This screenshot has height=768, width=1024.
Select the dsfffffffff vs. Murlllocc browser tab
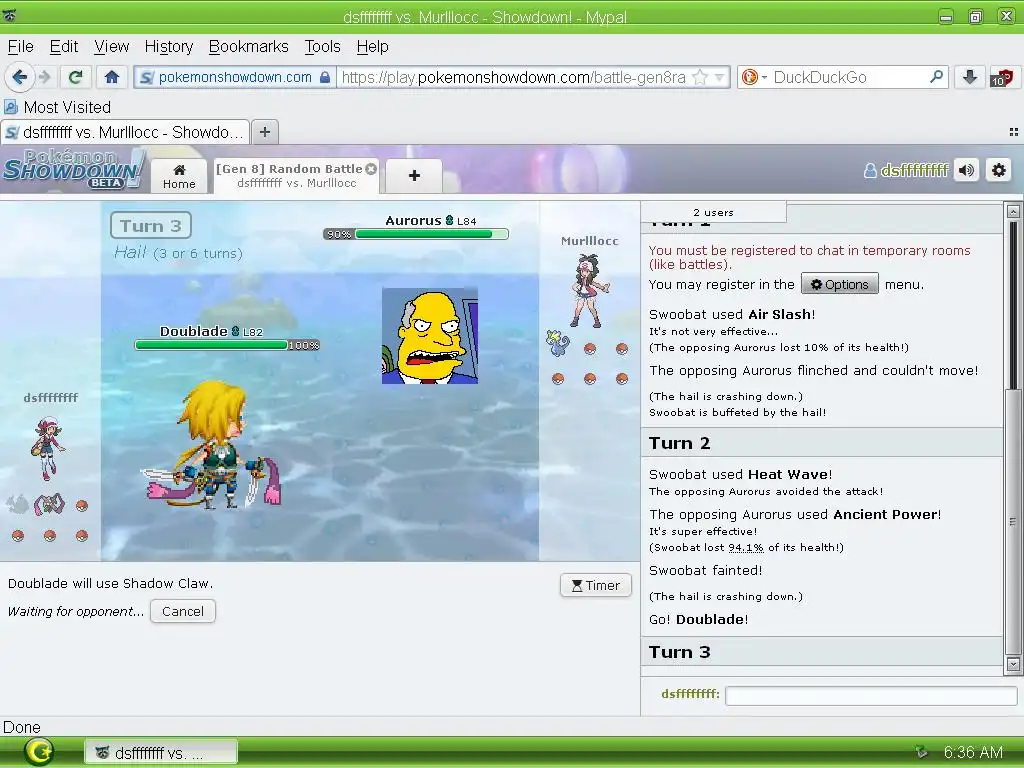[125, 132]
